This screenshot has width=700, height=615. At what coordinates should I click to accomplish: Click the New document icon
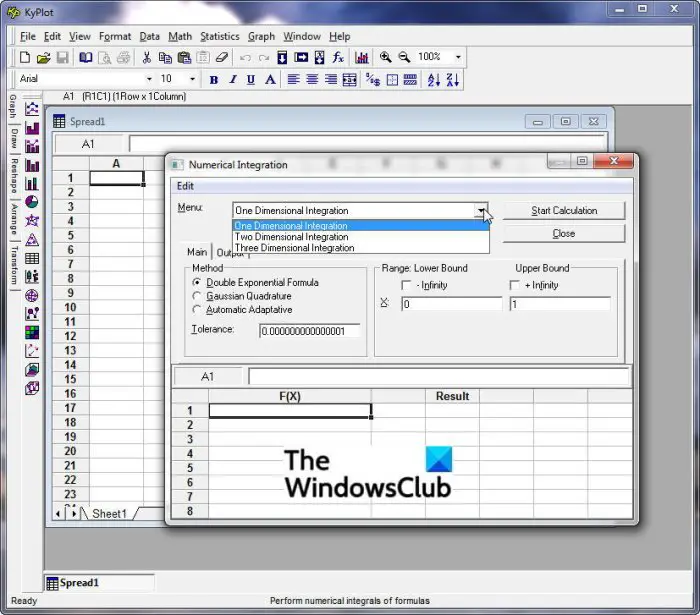[x=25, y=58]
